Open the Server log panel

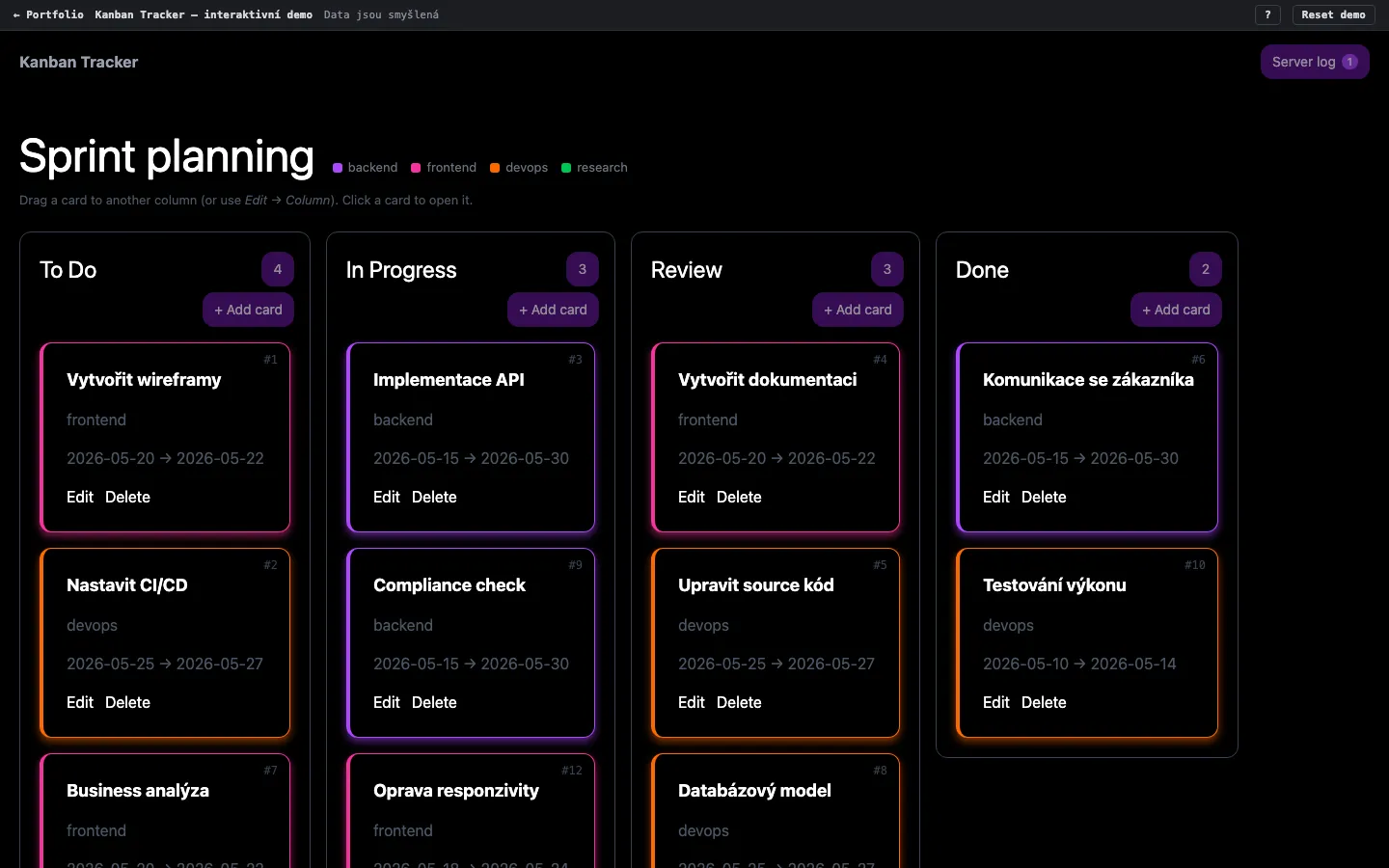(x=1315, y=62)
